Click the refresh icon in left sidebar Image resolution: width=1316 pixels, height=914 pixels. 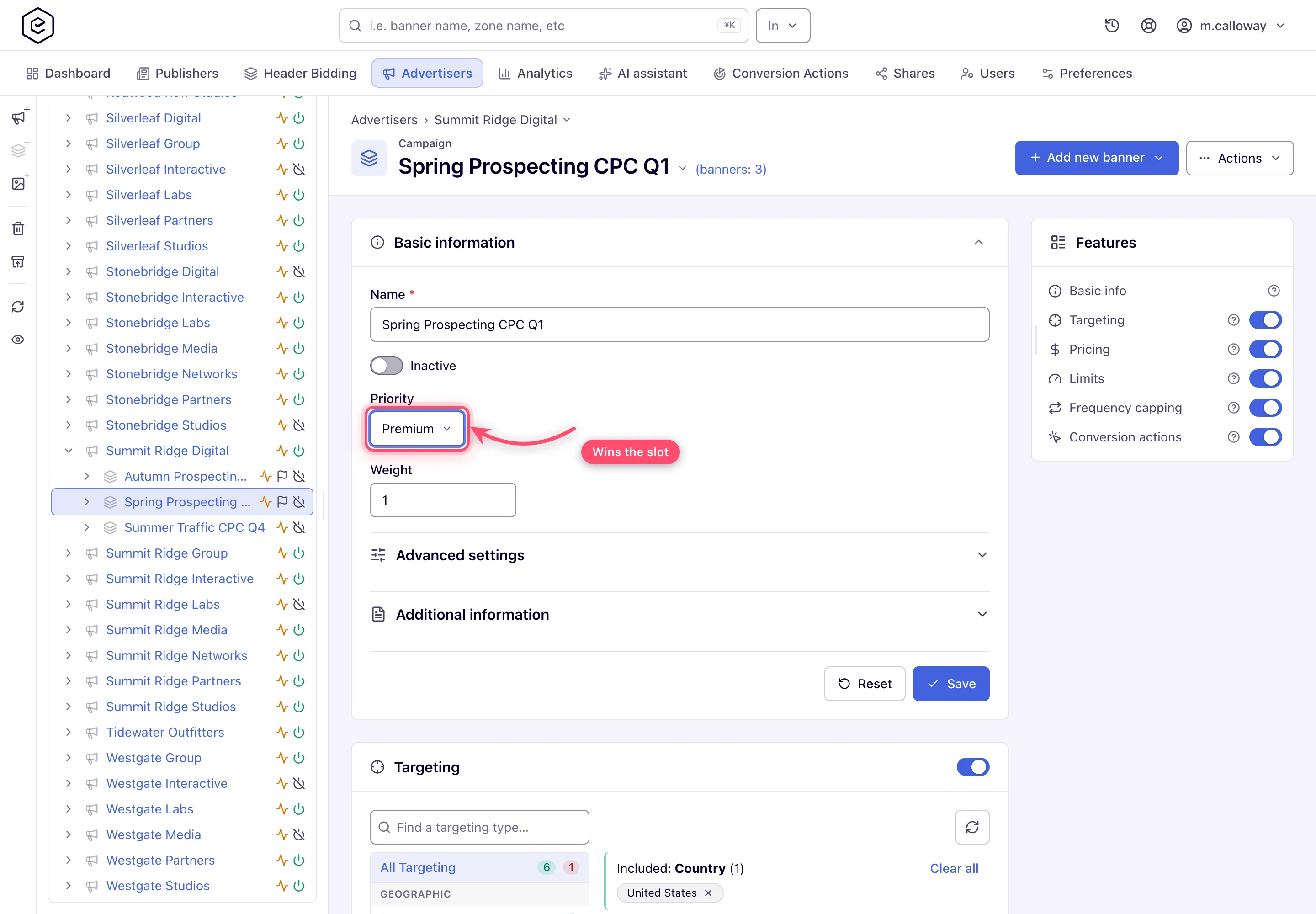18,306
